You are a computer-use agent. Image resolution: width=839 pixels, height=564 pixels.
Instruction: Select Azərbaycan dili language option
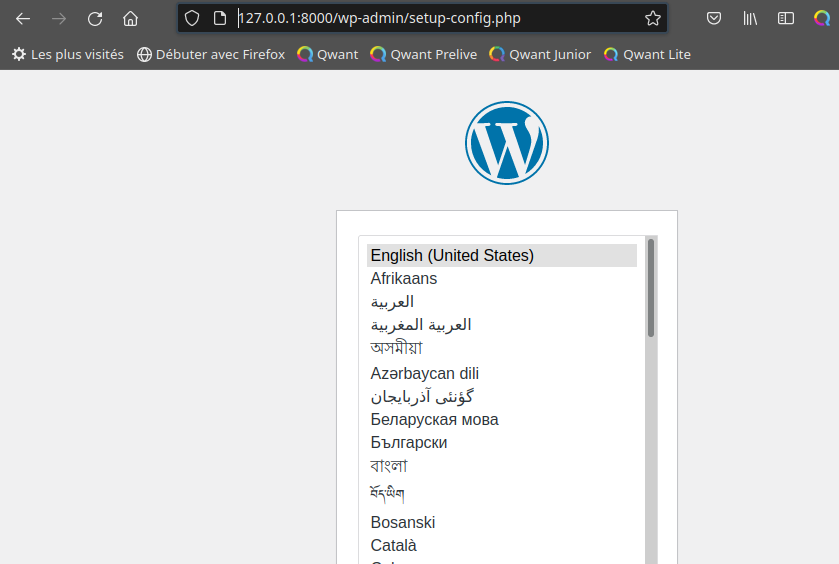[502, 373]
